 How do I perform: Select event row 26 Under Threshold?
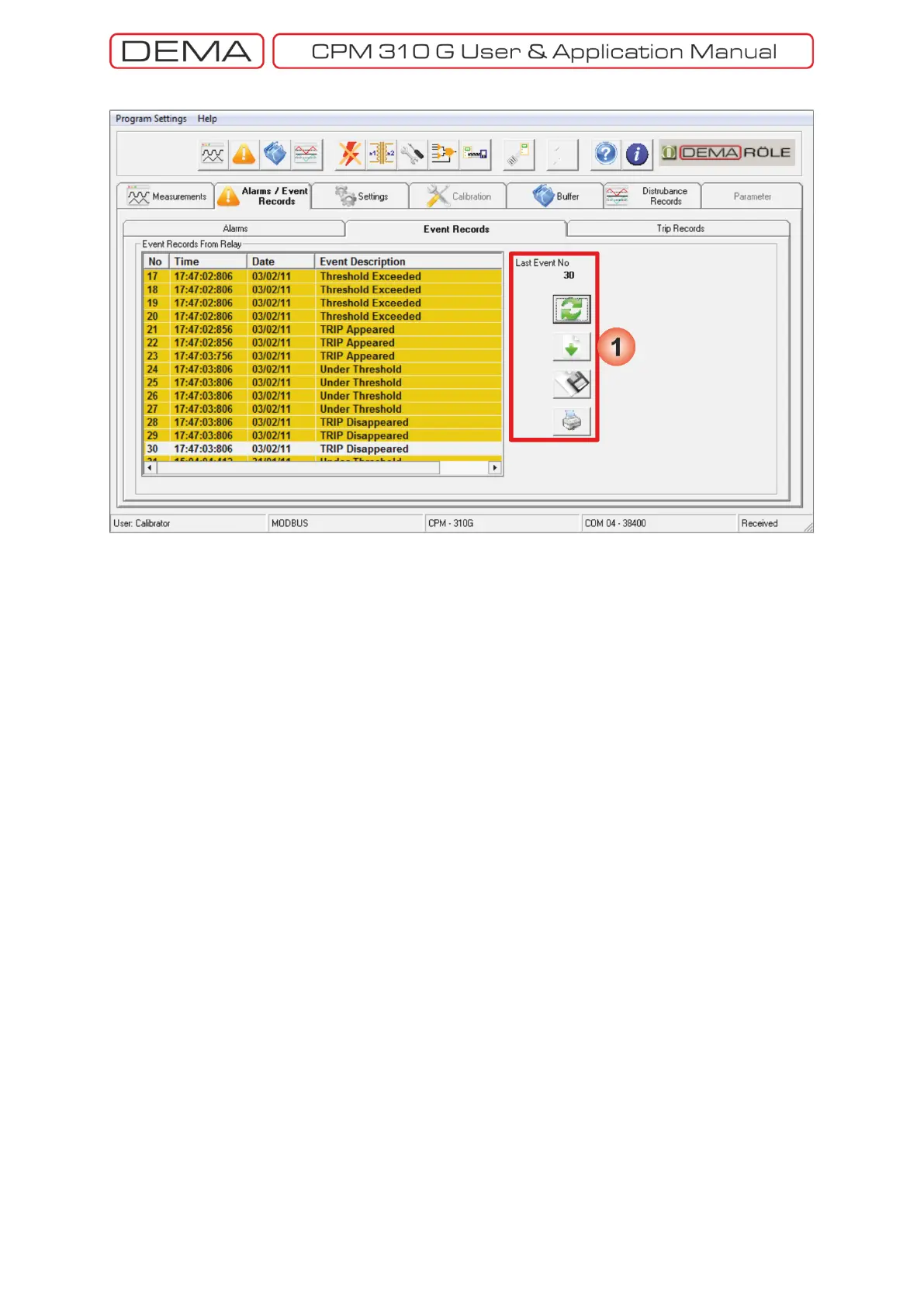(323, 396)
